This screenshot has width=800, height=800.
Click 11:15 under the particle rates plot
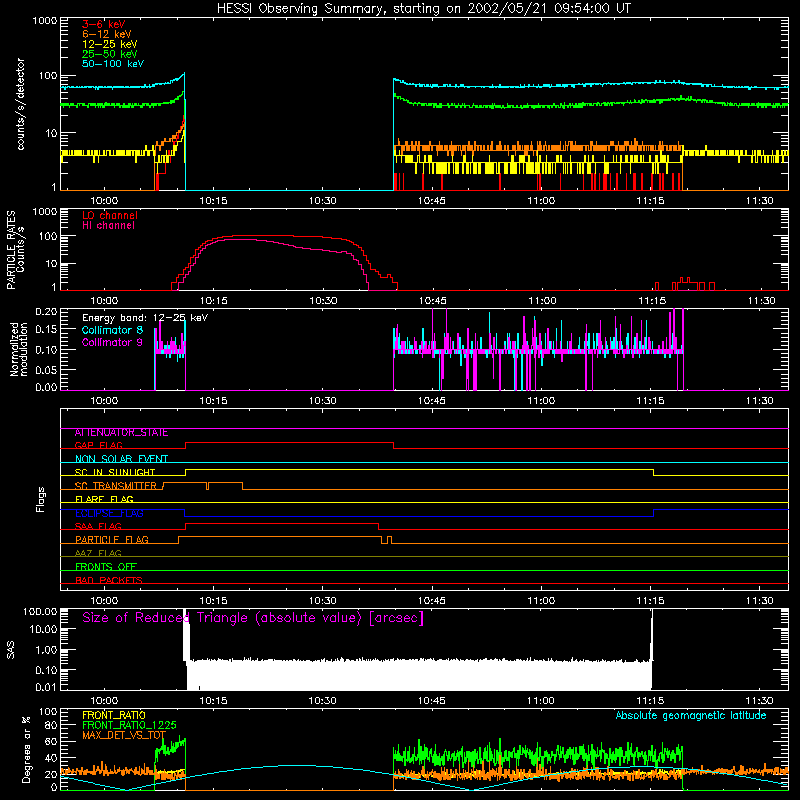pyautogui.click(x=651, y=301)
